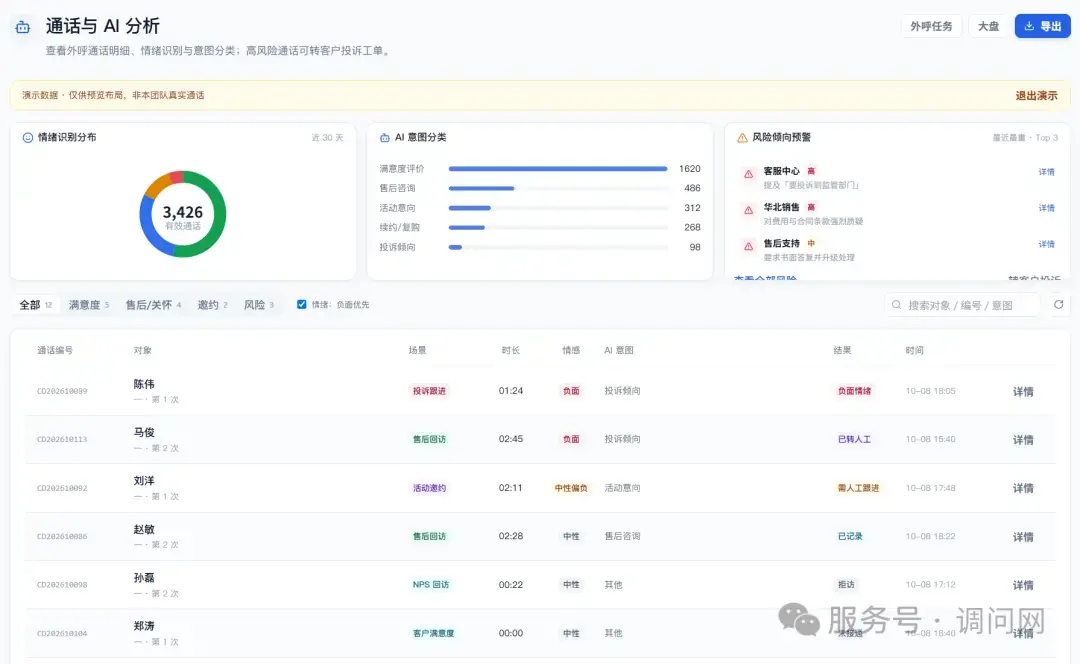Click alert icon next to 华北销售

point(748,210)
